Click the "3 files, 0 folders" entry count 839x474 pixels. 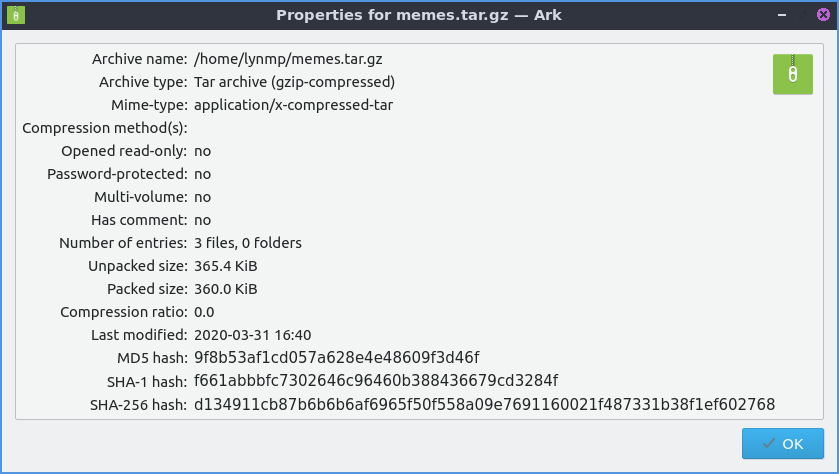coord(248,243)
